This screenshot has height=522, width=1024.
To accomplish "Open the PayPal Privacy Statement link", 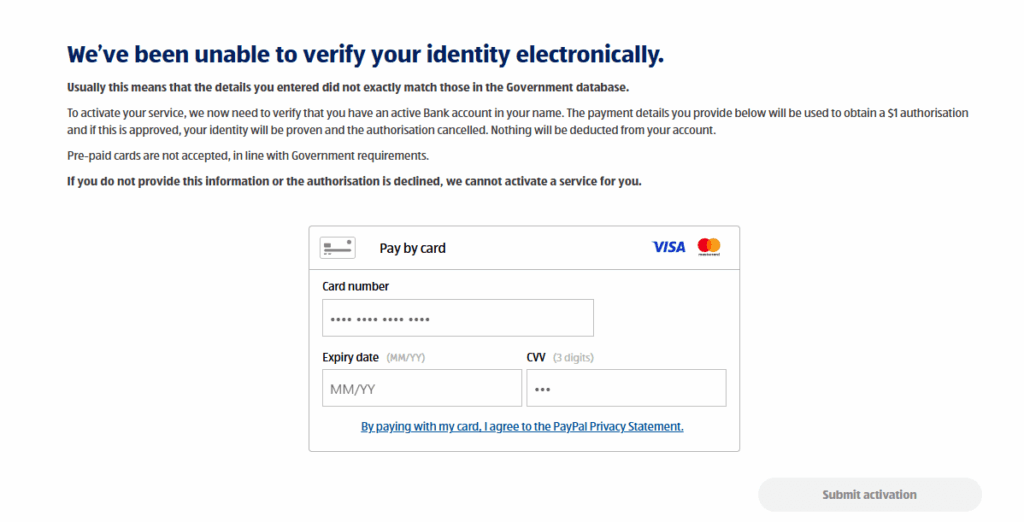I will pyautogui.click(x=522, y=426).
